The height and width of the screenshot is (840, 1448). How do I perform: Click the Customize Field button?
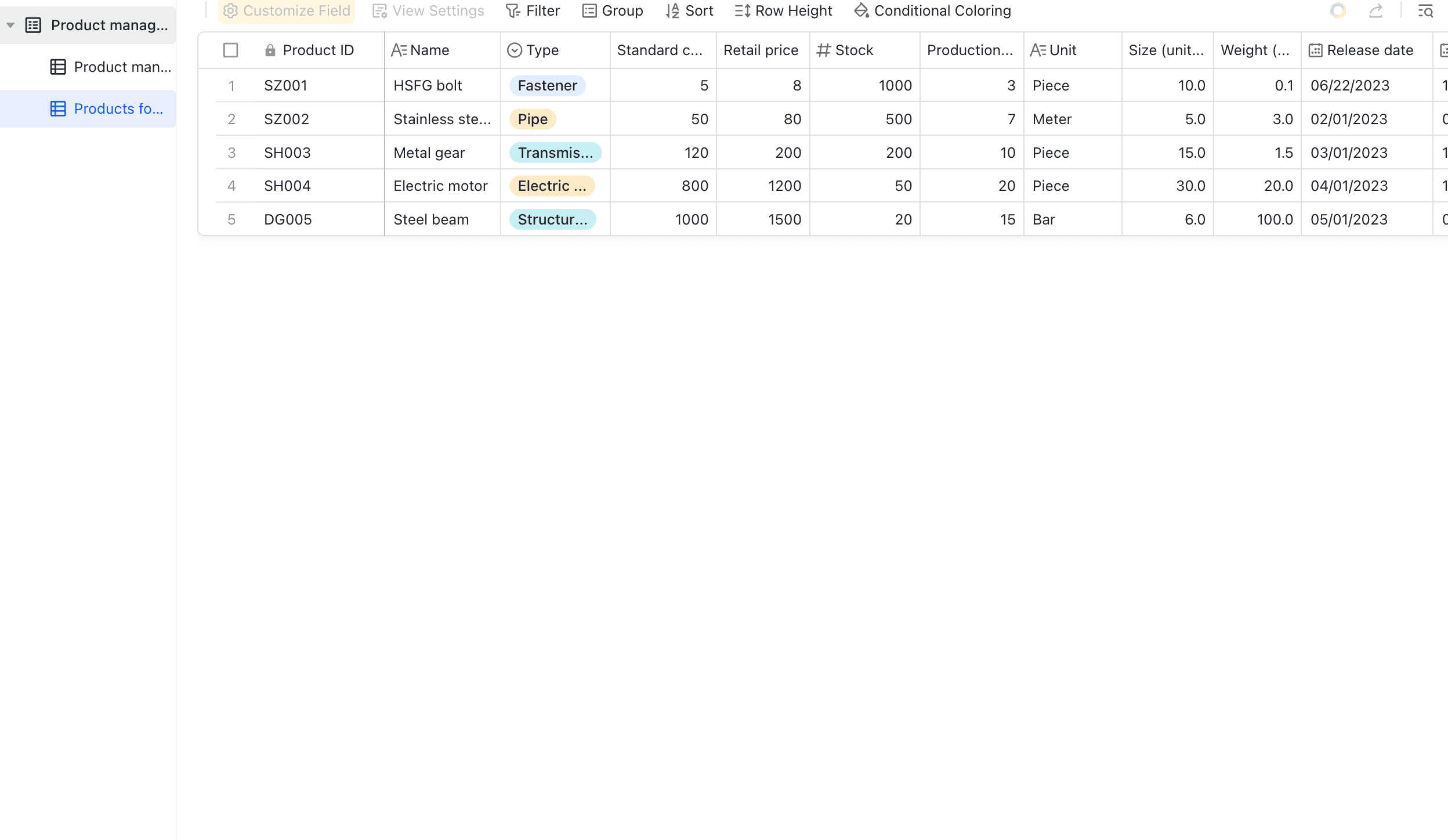pos(287,11)
